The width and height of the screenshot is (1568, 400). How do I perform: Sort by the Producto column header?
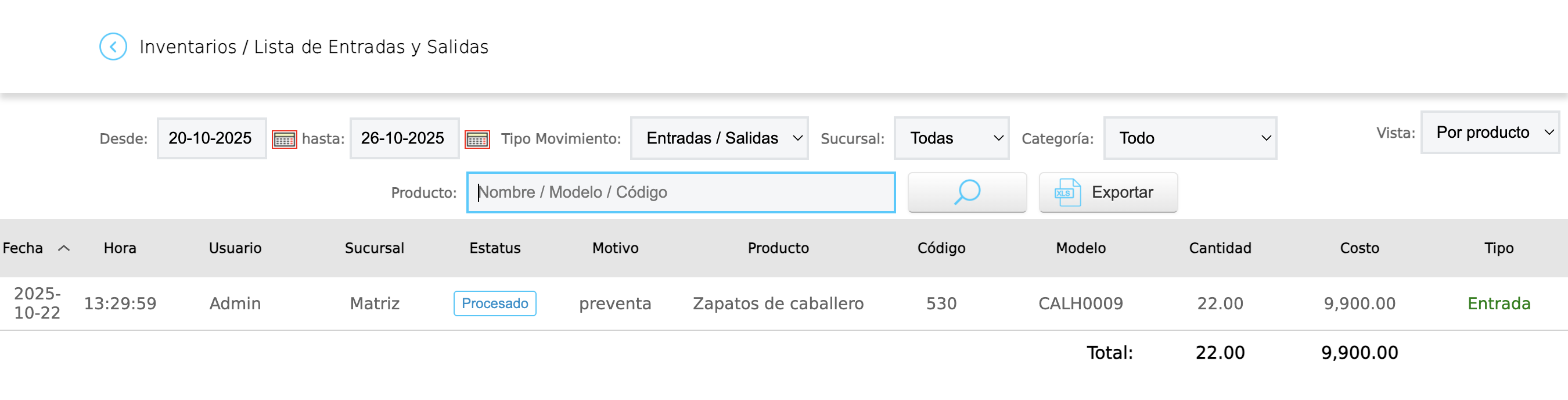point(777,248)
